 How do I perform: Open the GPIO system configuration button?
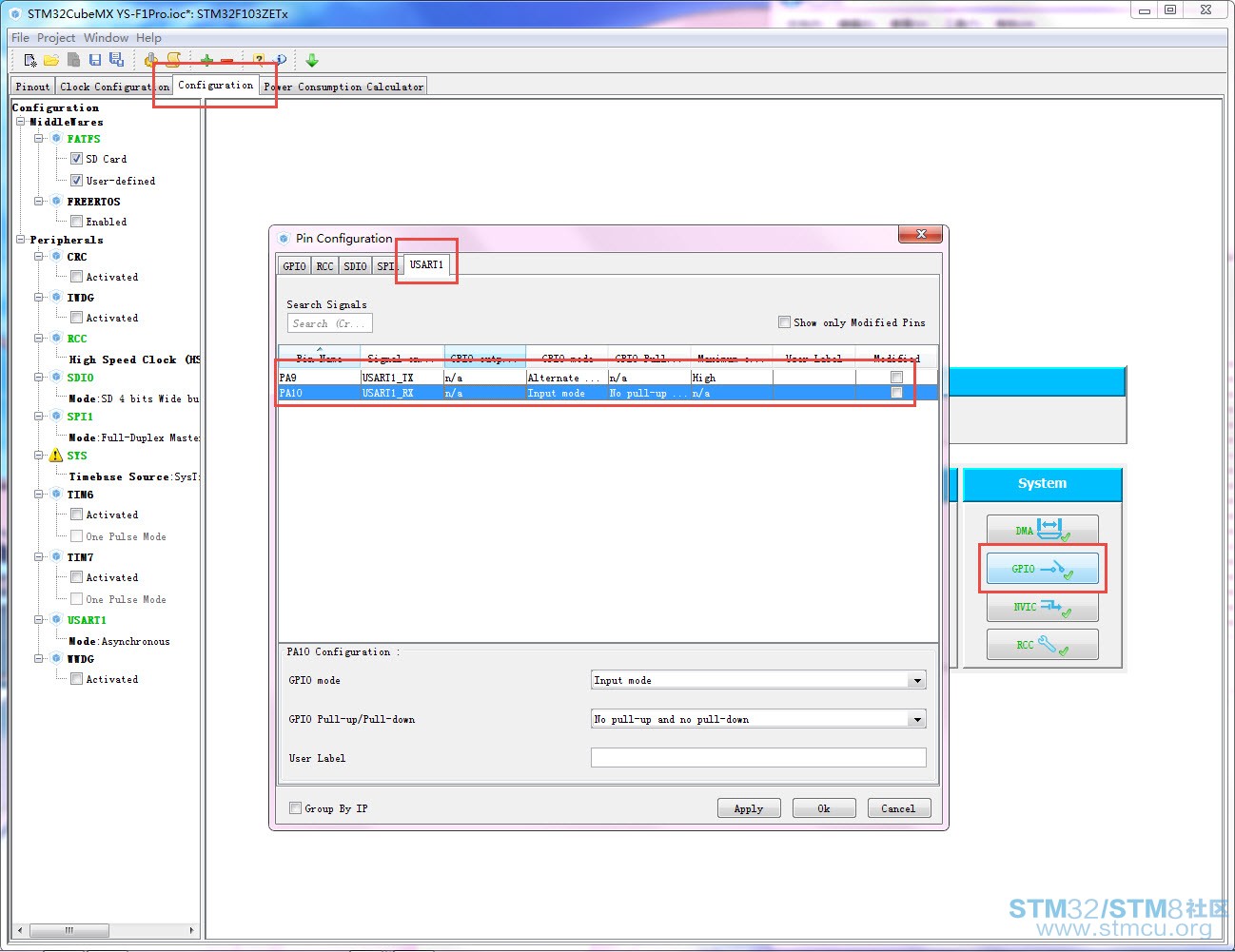tap(1042, 569)
